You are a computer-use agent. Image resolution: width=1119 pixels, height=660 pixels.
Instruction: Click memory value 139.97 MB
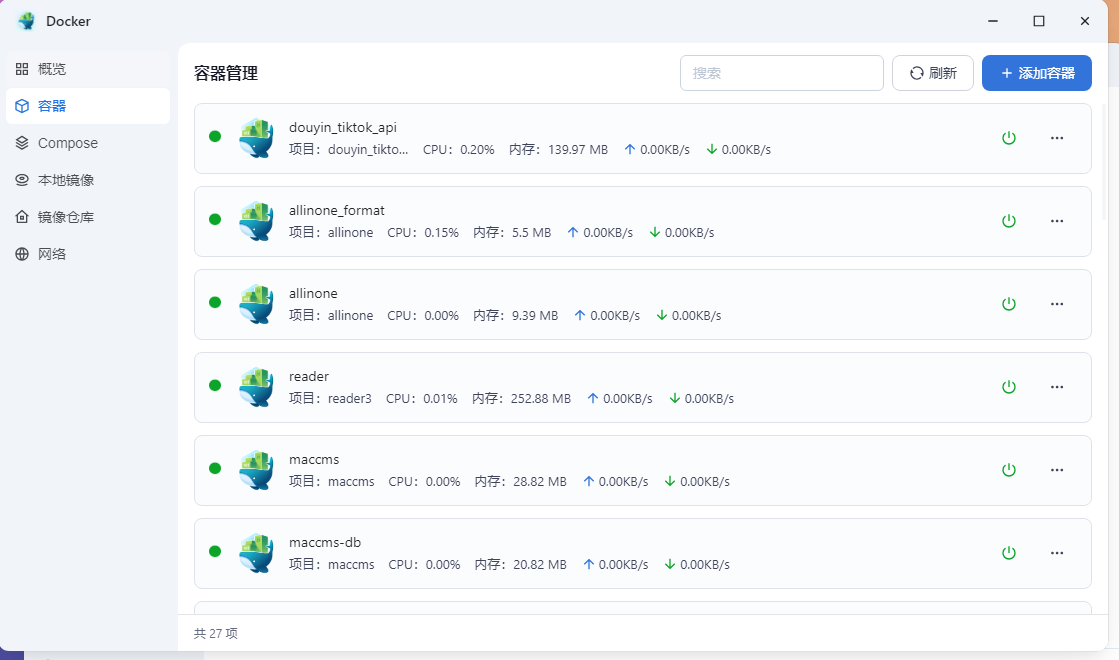tap(578, 150)
